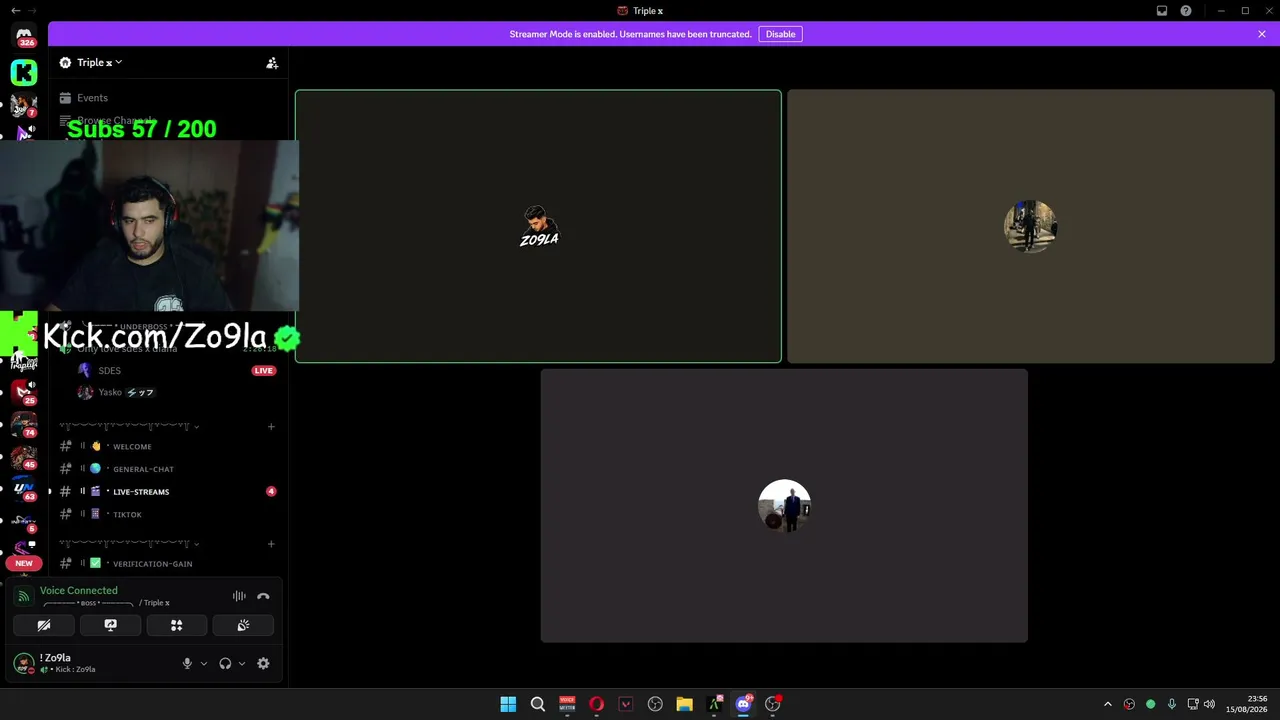Open system volume from the tray
1280x720 pixels.
coord(1210,704)
